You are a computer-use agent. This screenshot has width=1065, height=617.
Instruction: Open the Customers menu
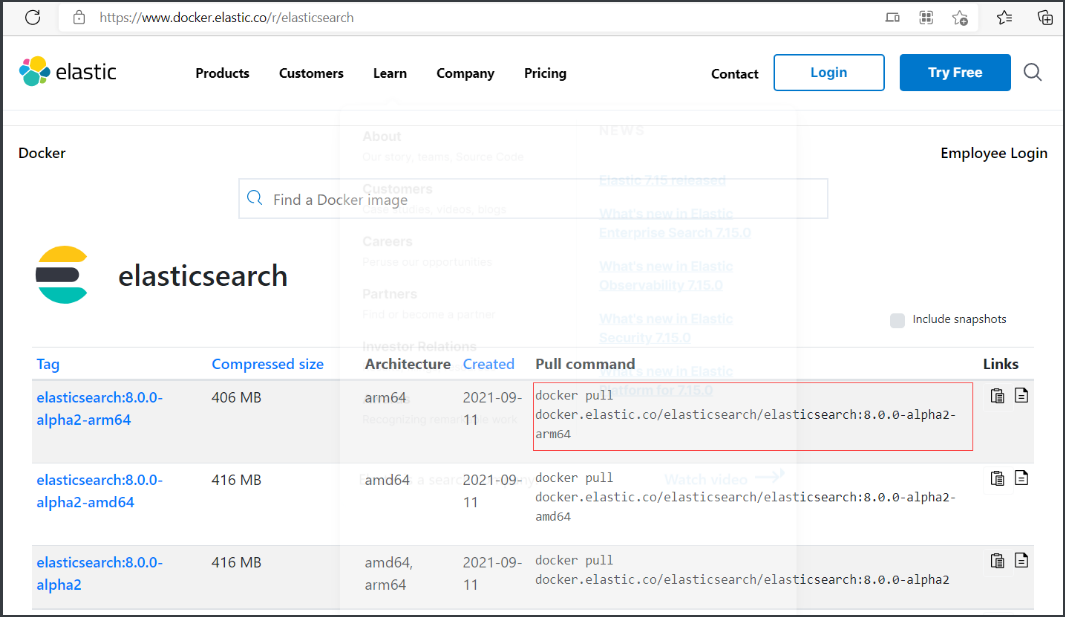pos(311,73)
